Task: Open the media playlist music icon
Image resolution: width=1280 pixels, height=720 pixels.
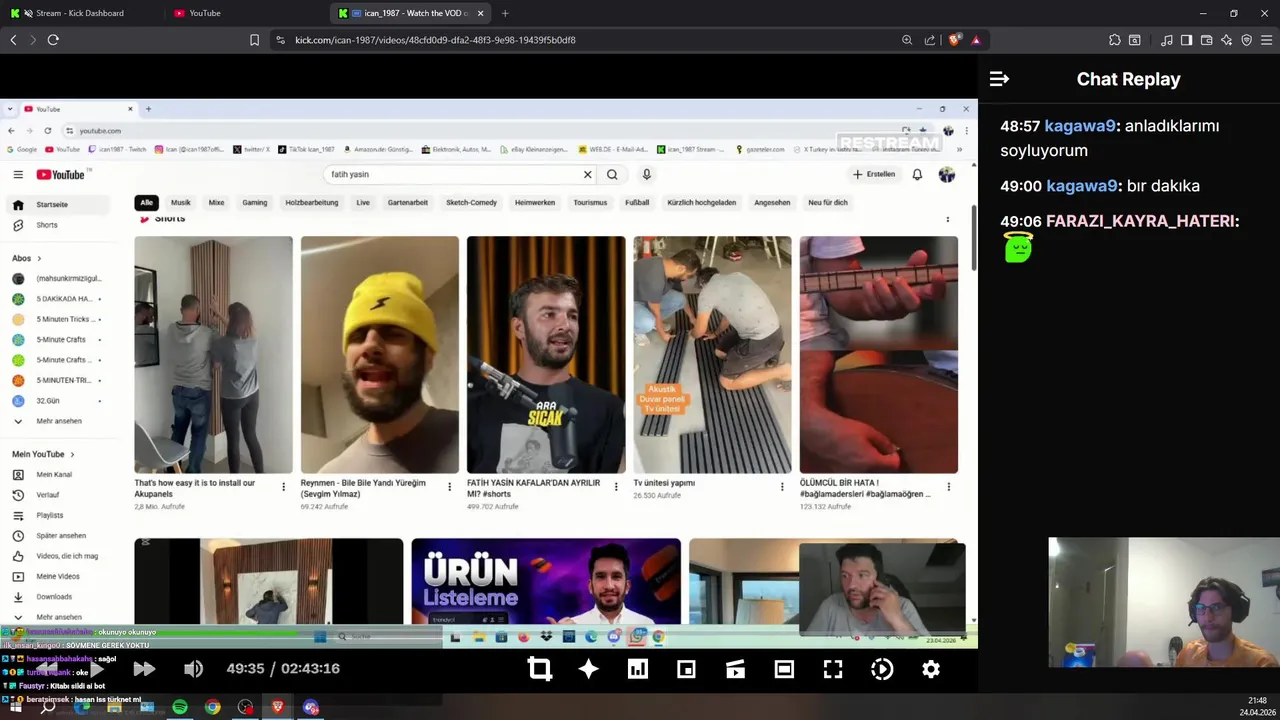Action: click(1167, 40)
